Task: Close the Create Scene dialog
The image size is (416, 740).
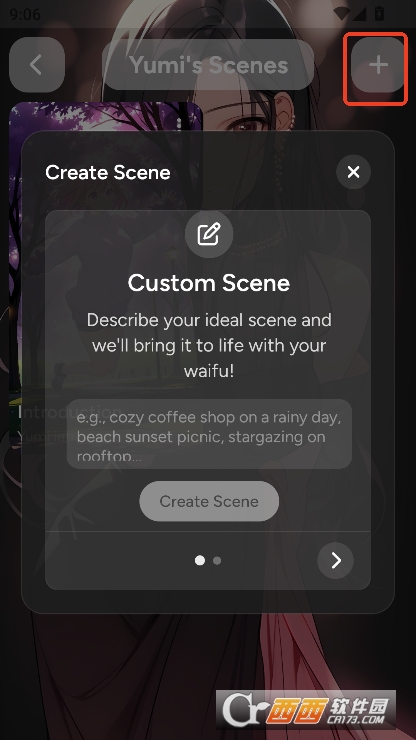Action: pos(353,172)
